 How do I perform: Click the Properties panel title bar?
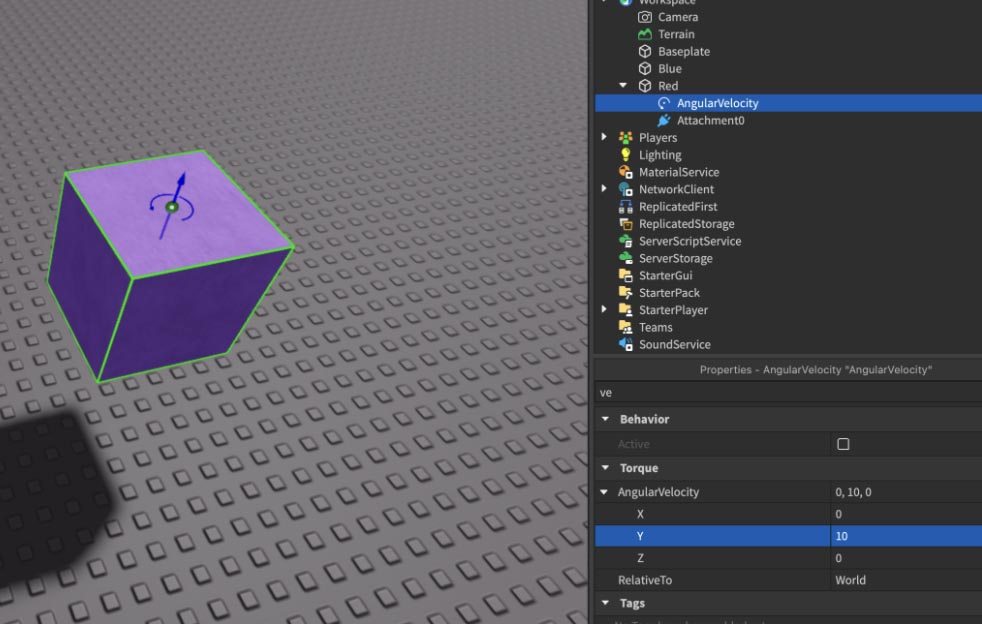[788, 370]
